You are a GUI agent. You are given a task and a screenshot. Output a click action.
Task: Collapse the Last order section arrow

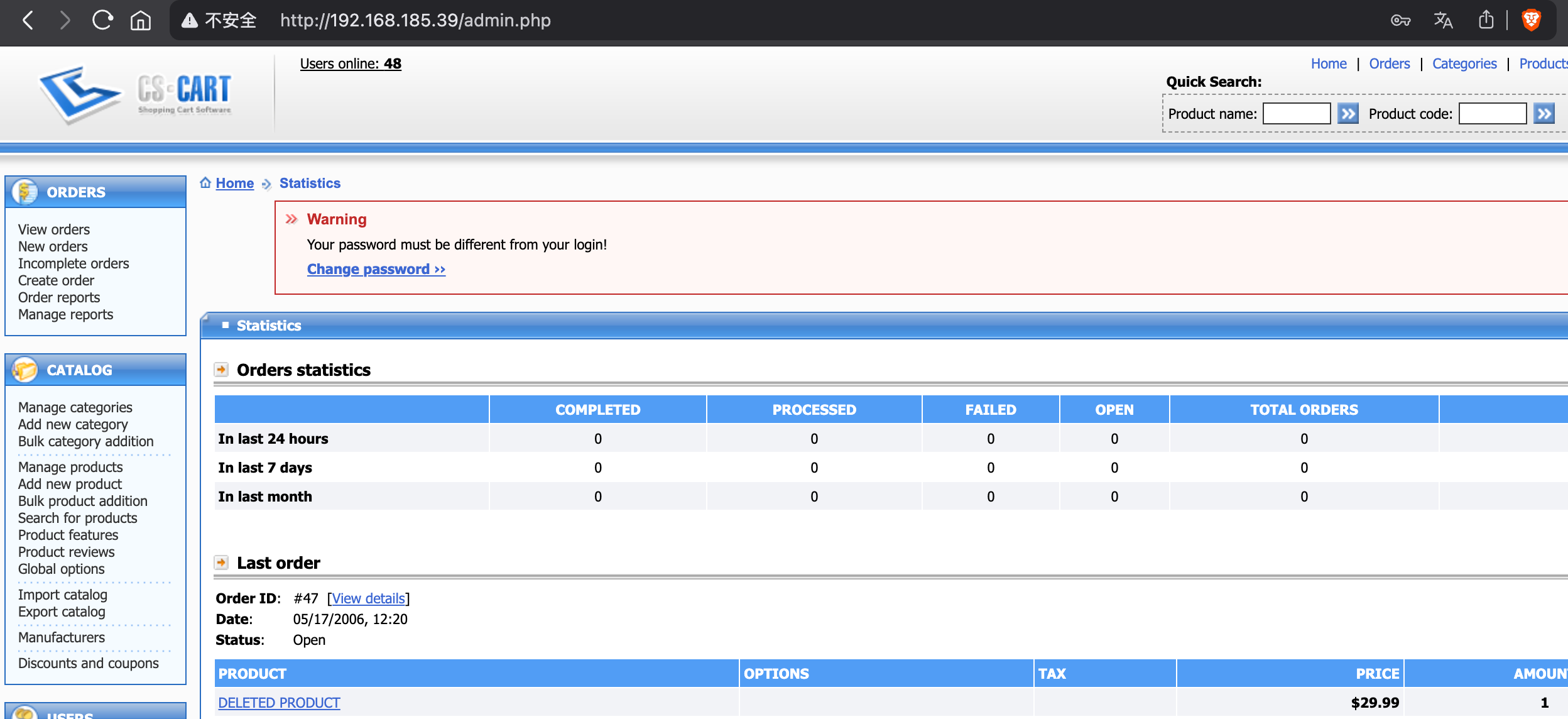pyautogui.click(x=221, y=563)
